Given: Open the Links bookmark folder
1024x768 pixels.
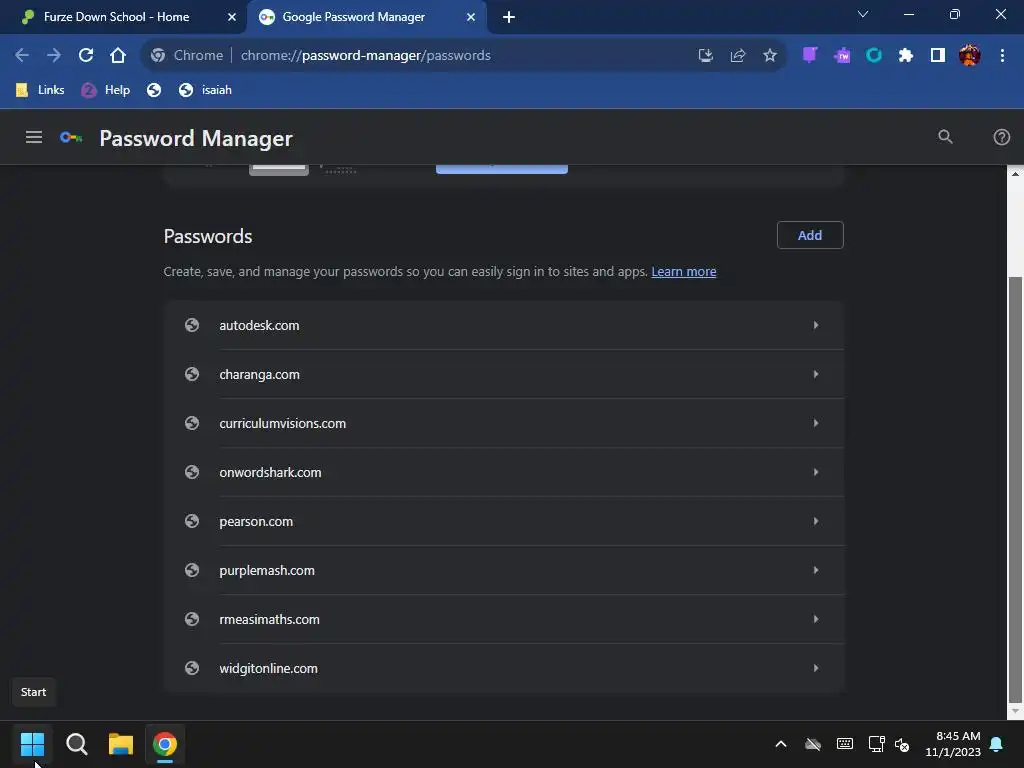Looking at the screenshot, I should coord(40,90).
